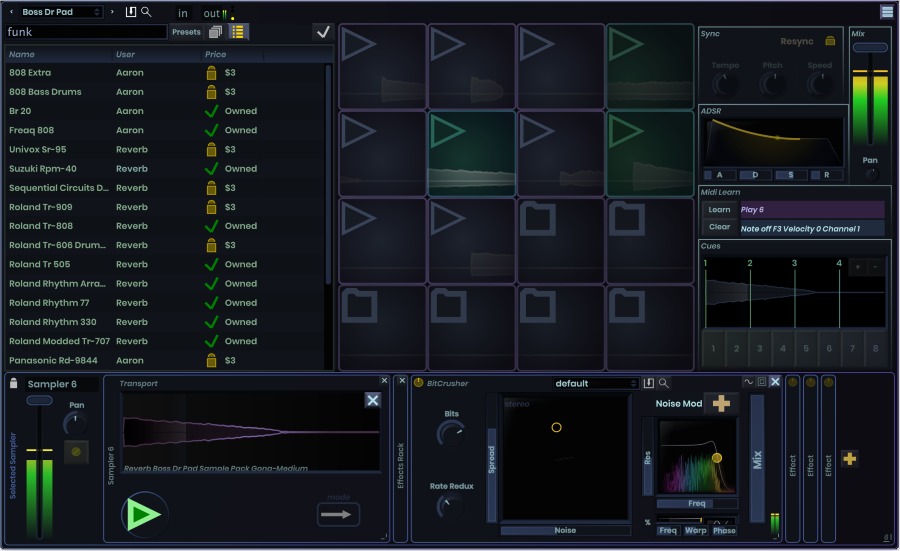Viewport: 900px width, 551px height.
Task: Toggle the checkmark button above the pad grid
Action: click(x=322, y=32)
